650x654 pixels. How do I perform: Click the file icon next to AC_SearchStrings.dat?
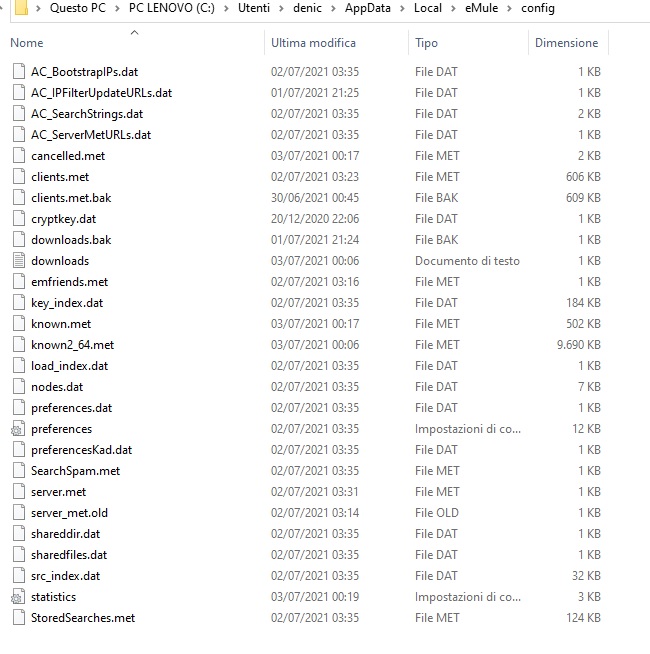(19, 113)
